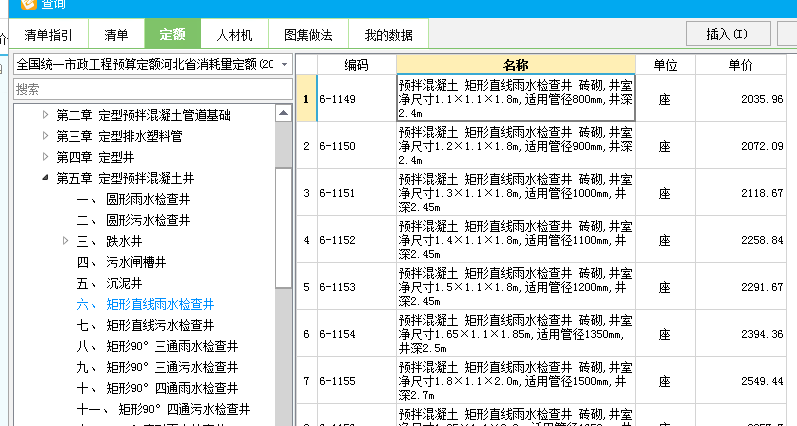Select 二、圆形污水检查井

click(133, 220)
